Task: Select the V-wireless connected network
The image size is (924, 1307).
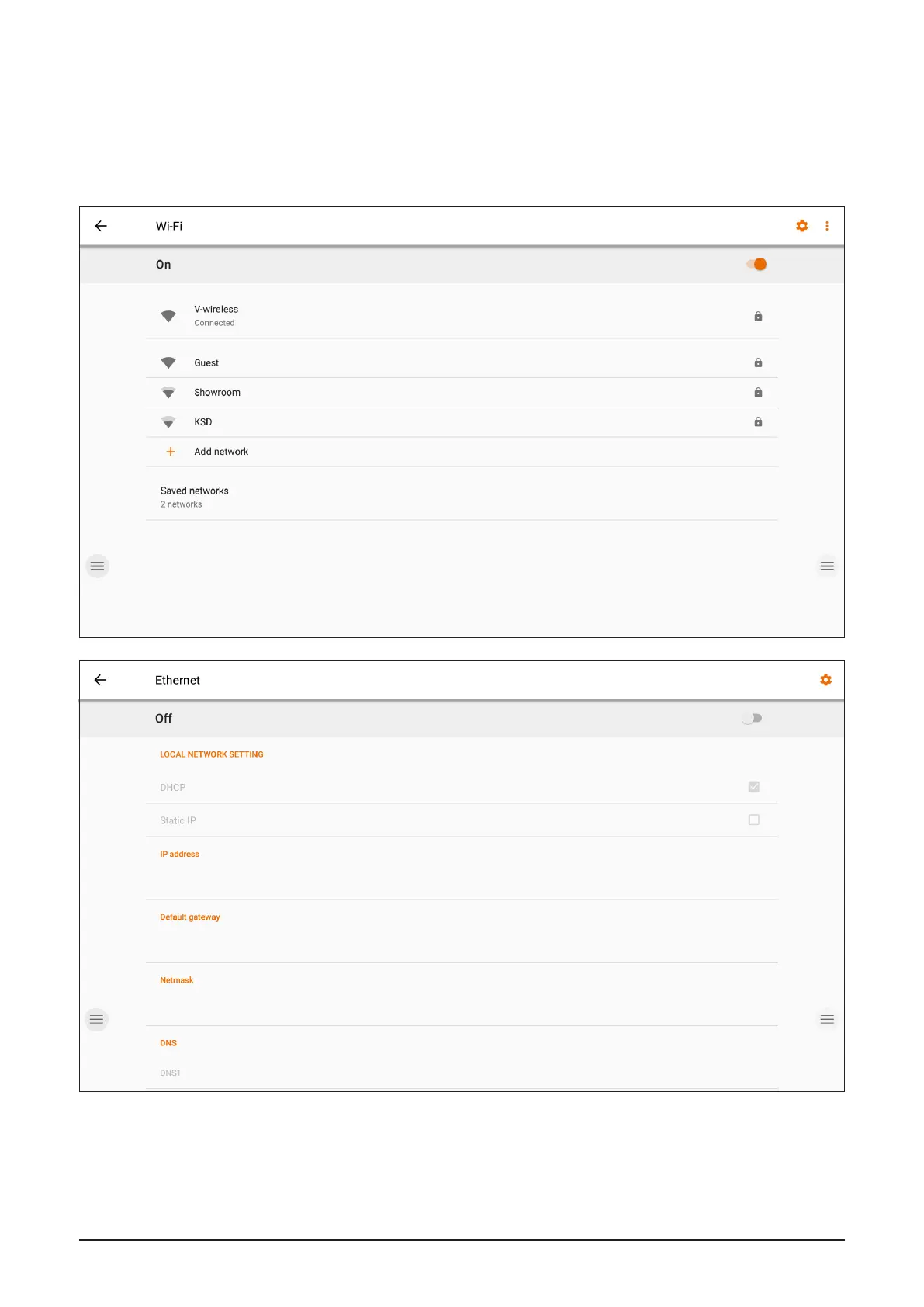Action: tap(462, 316)
